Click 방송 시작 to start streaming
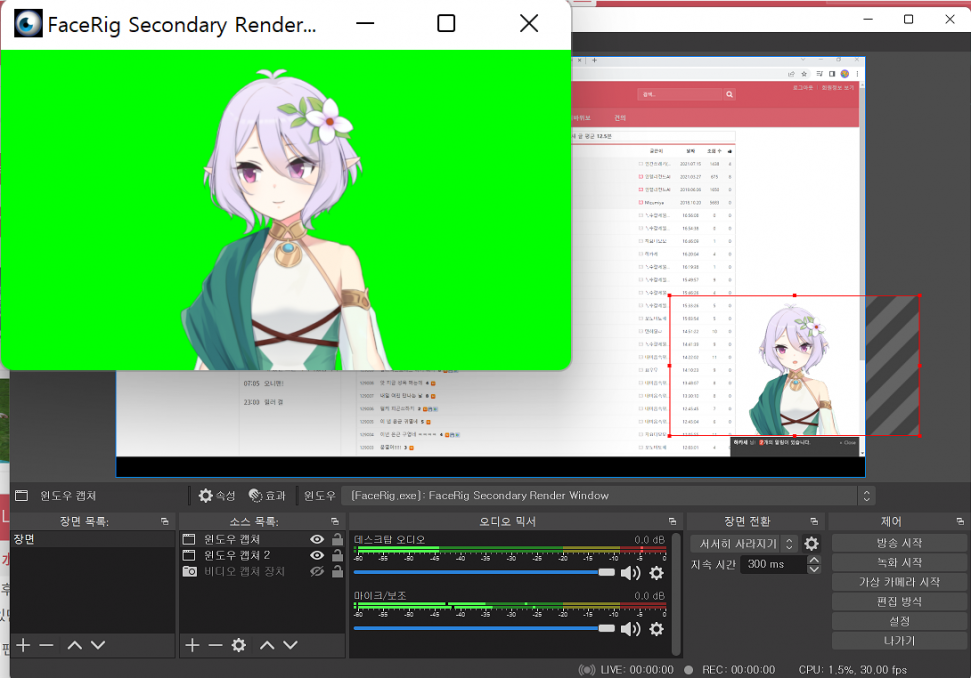The image size is (971, 678). (x=899, y=543)
